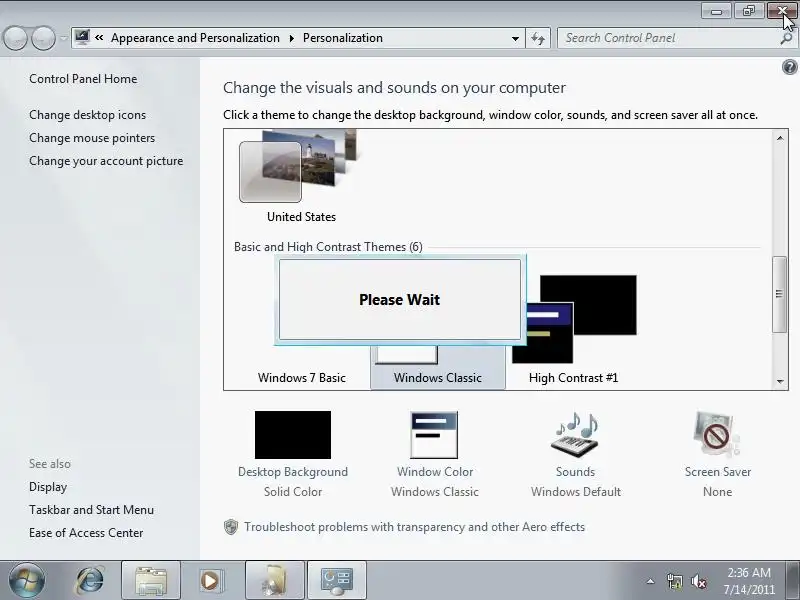800x600 pixels.
Task: Open the Start menu orb
Action: (27, 580)
